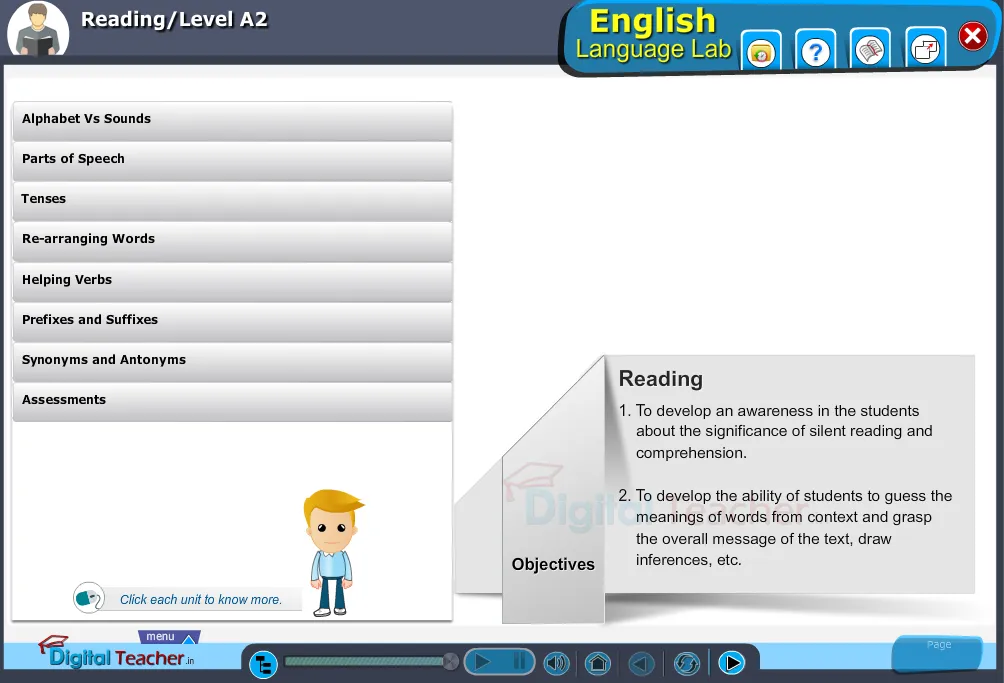Click the reader avatar icon in header

click(x=38, y=29)
